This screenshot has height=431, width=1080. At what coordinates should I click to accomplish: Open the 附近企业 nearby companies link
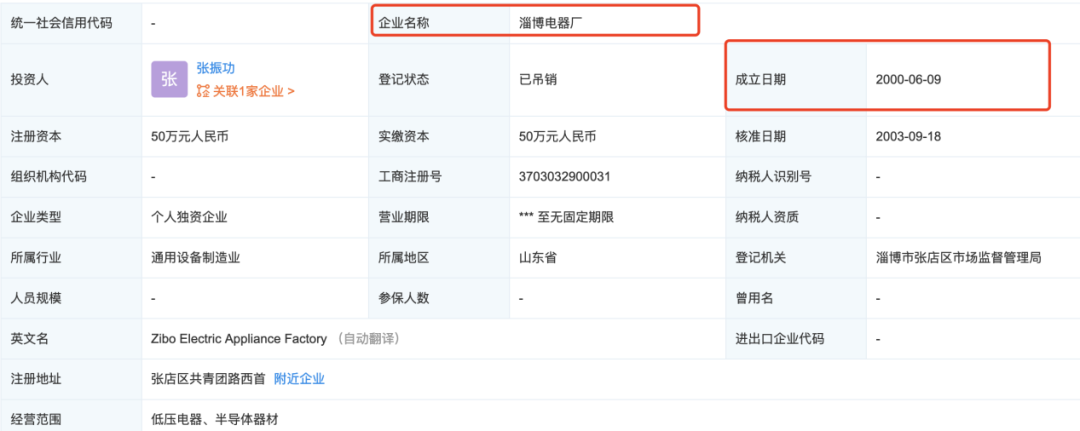coord(299,379)
